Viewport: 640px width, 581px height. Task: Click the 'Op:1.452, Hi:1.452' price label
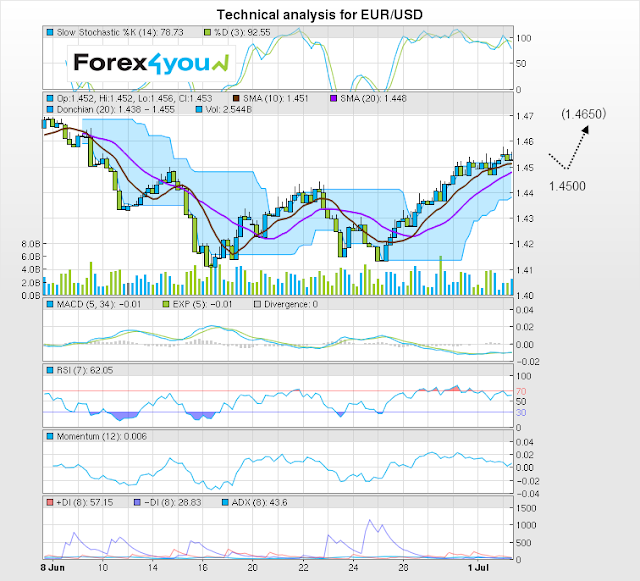(95, 98)
